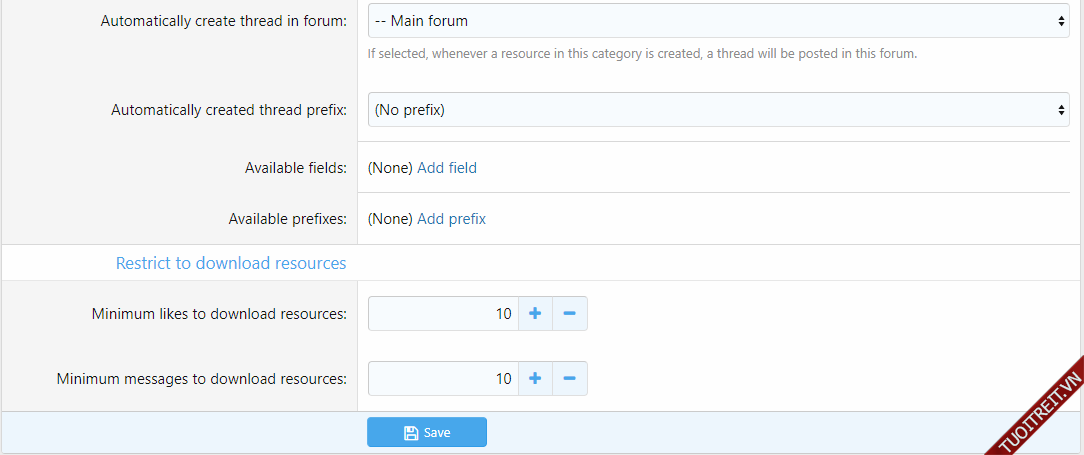Click the 'Available fields' label
1084x455 pixels.
pyautogui.click(x=296, y=168)
